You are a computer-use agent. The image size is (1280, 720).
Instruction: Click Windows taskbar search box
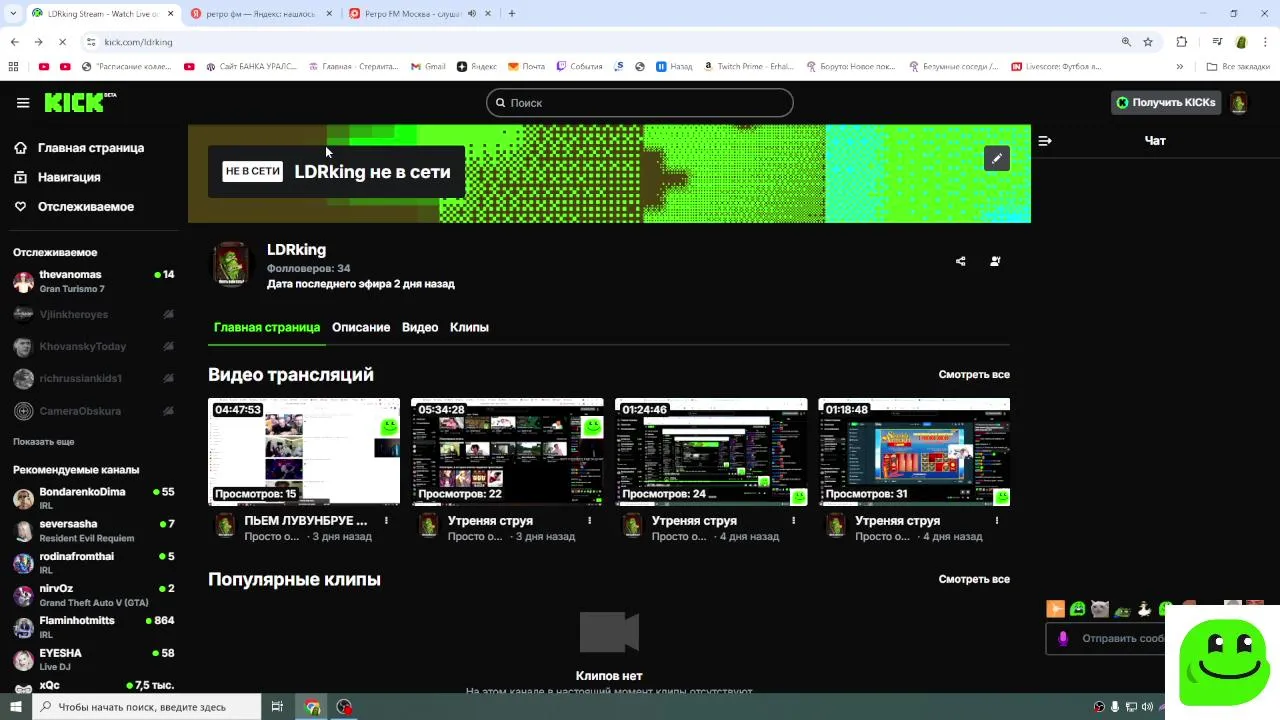coord(147,707)
